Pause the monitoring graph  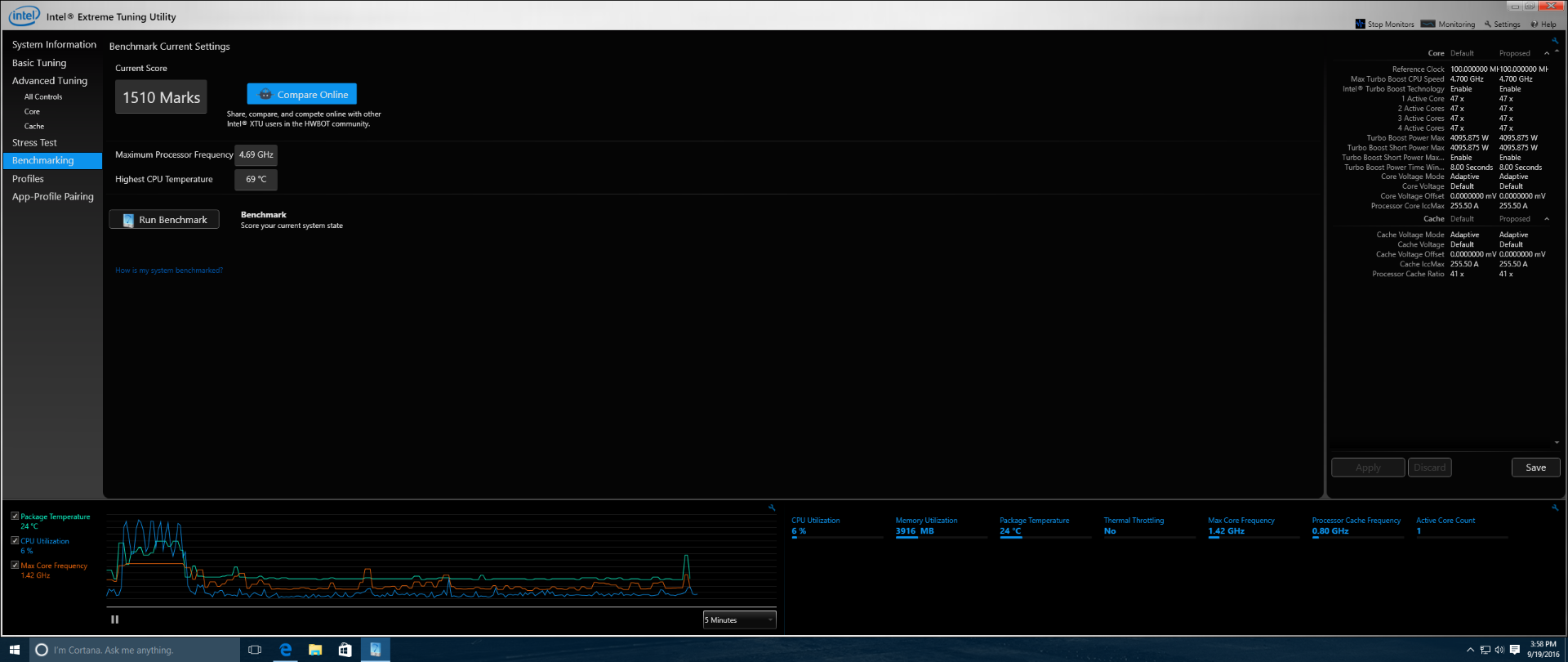[x=115, y=620]
